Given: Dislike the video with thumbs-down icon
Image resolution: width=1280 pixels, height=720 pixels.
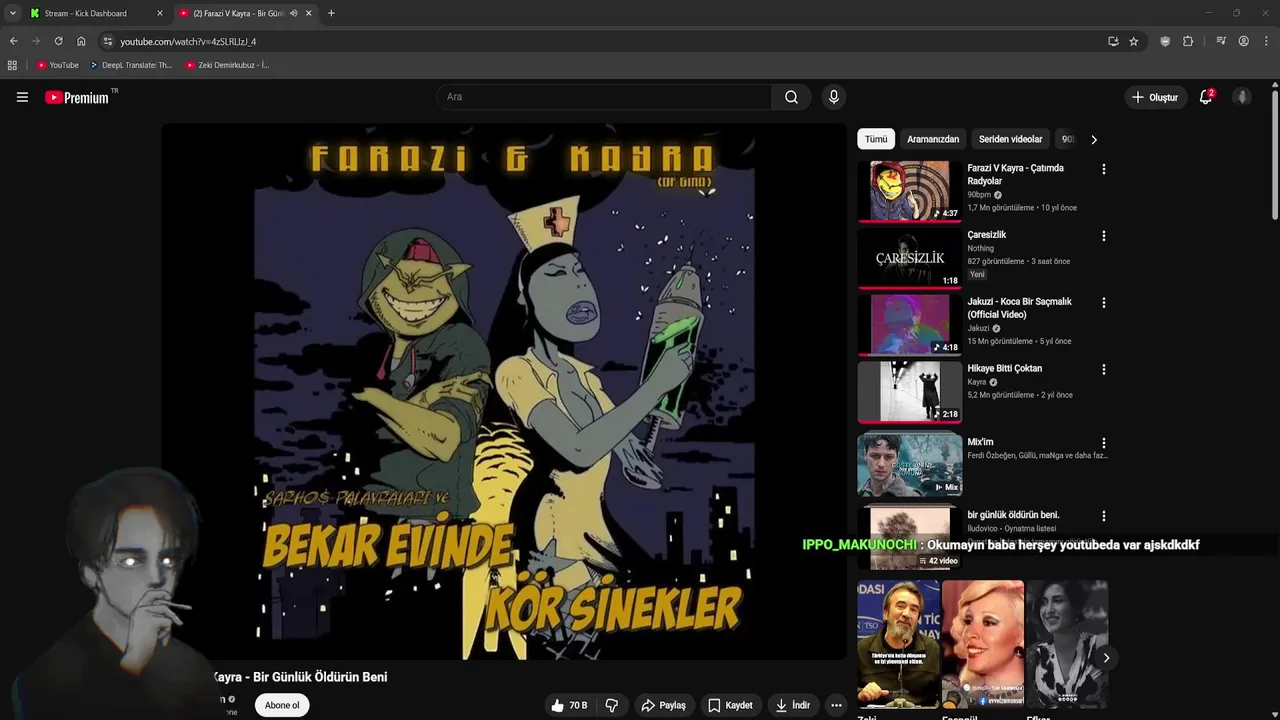Looking at the screenshot, I should click(x=612, y=705).
